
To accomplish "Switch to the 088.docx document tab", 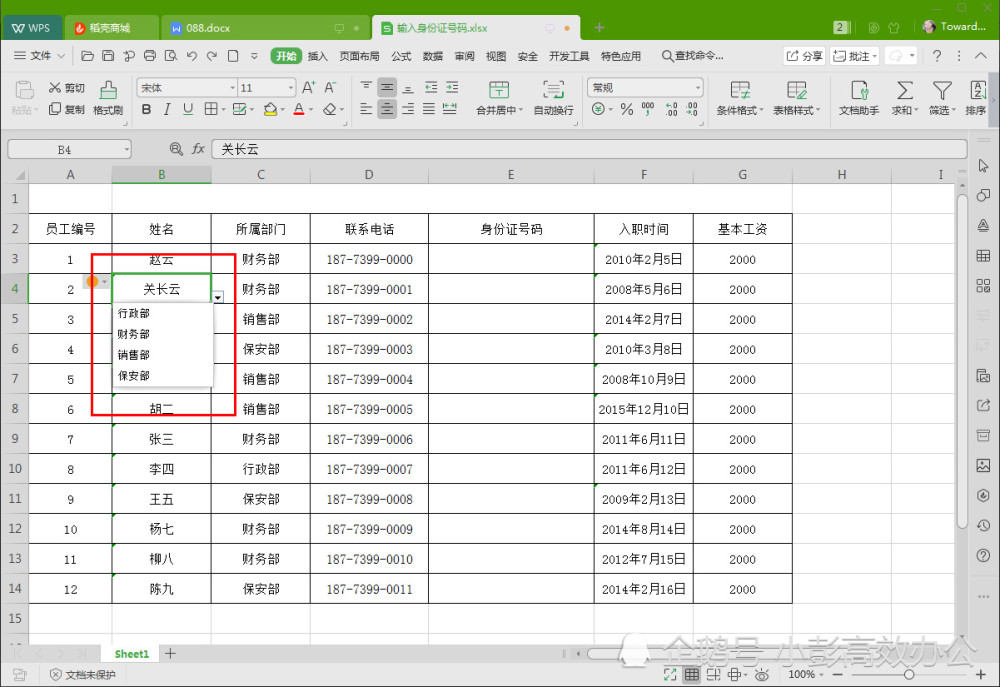I will pyautogui.click(x=265, y=28).
